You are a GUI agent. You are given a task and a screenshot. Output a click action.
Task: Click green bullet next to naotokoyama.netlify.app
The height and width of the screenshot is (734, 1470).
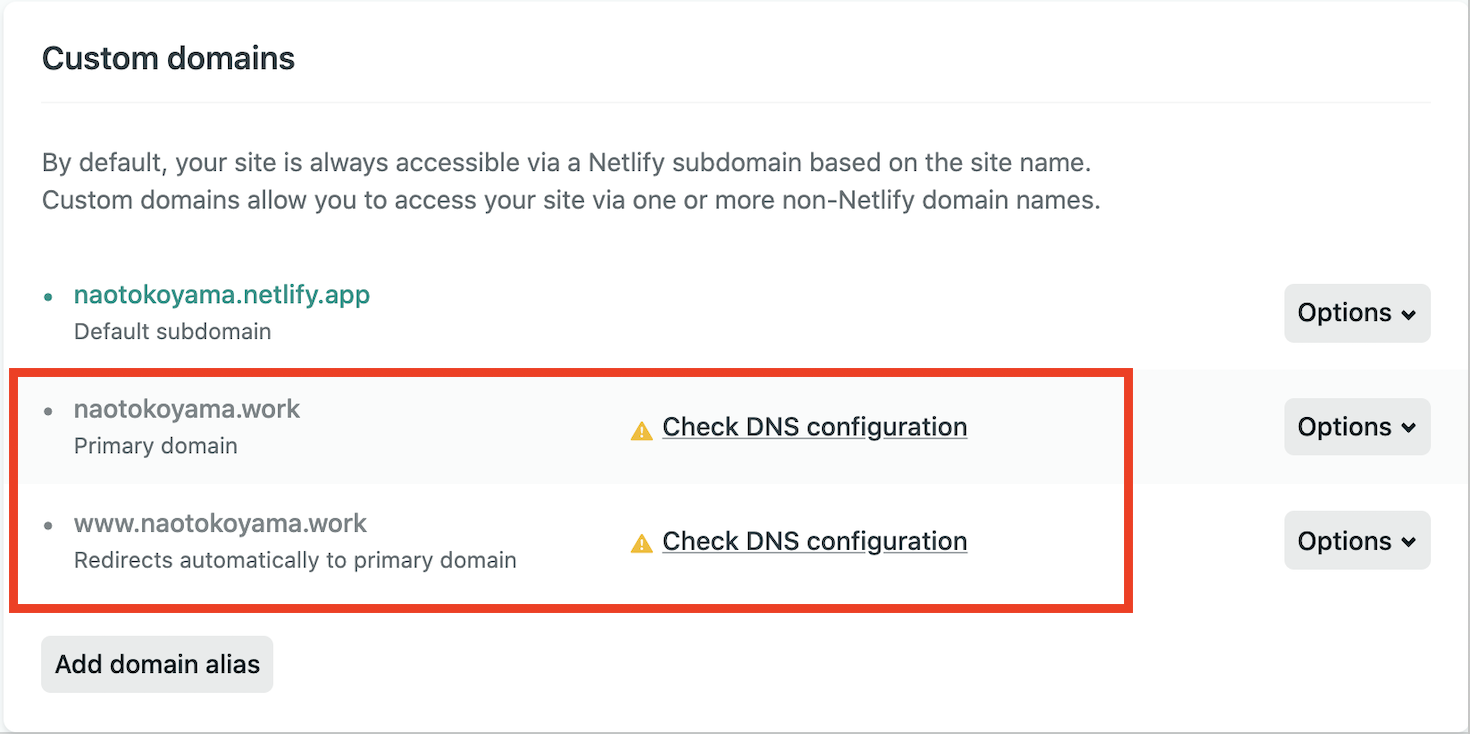(x=48, y=297)
